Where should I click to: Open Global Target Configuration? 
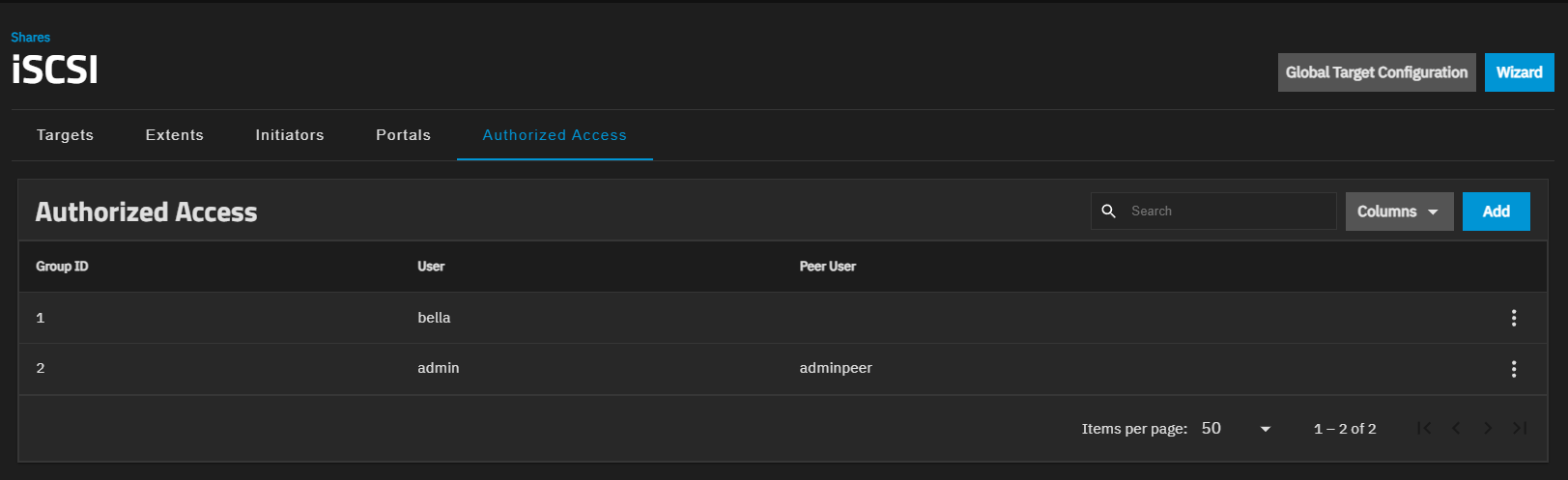coord(1376,72)
